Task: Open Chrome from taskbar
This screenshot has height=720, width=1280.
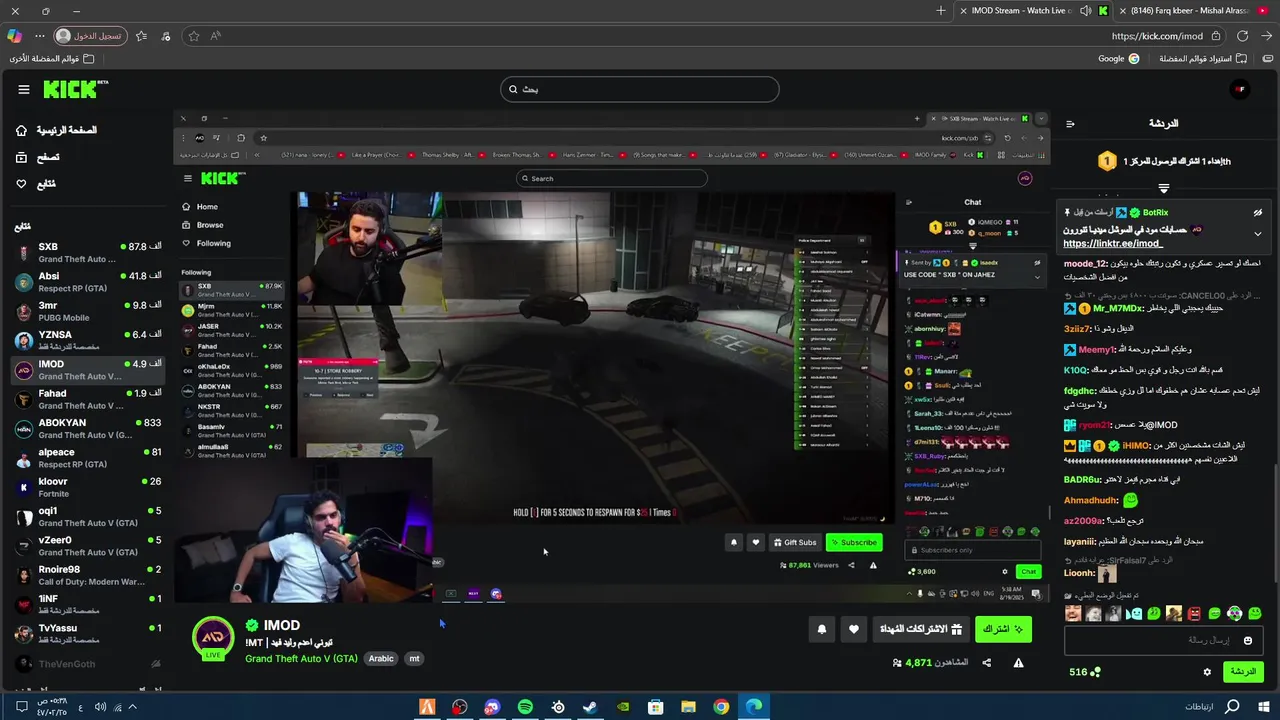Action: coord(721,707)
